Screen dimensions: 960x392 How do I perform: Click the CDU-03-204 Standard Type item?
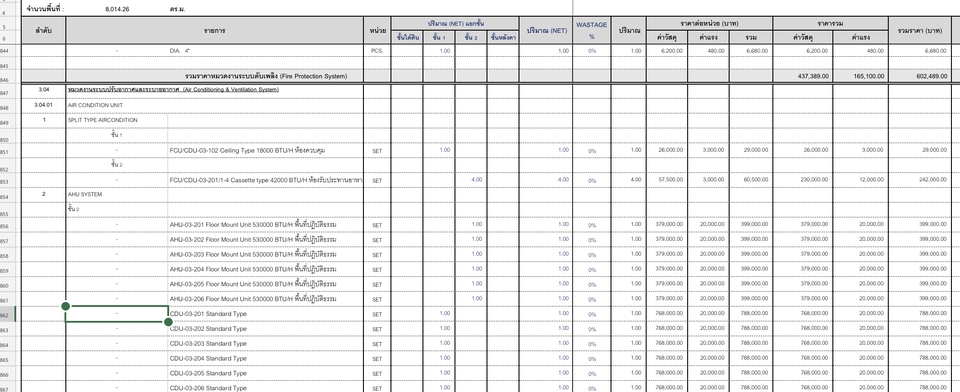pyautogui.click(x=208, y=358)
